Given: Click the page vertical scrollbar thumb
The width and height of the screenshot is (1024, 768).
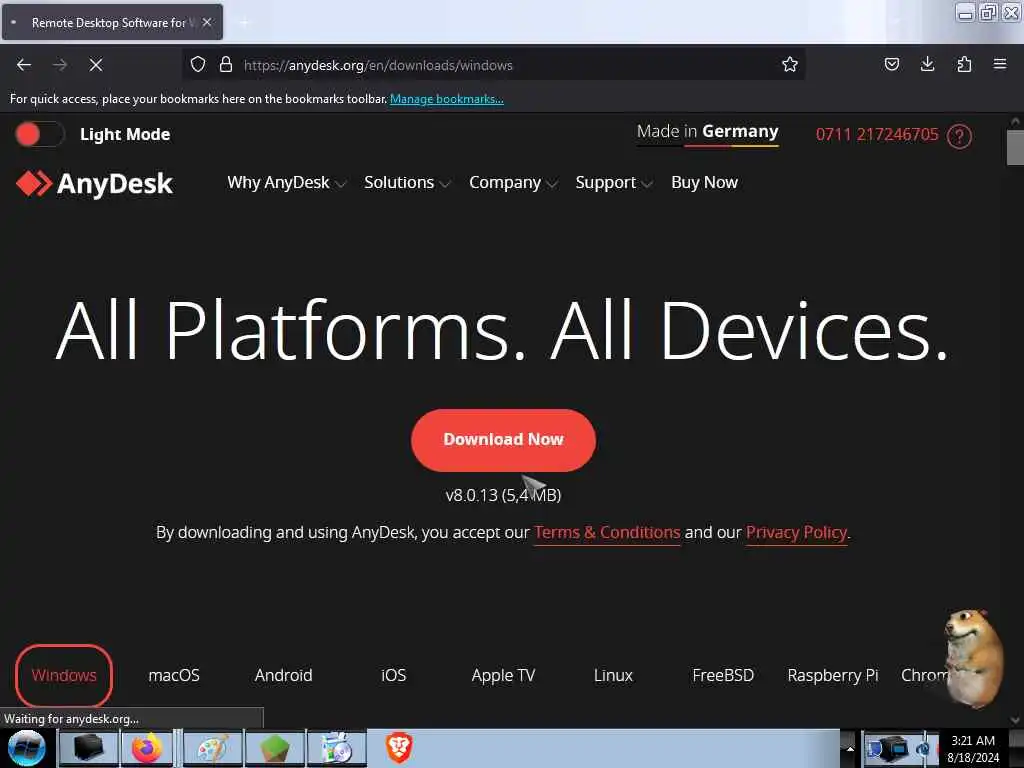Looking at the screenshot, I should (1015, 148).
